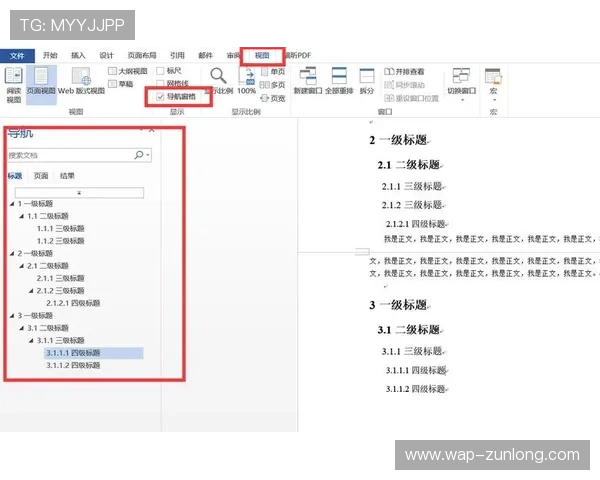Viewport: 600px width, 480px height.
Task: Collapse the '3.1.1 三级标题' tree node
Action: [31, 340]
